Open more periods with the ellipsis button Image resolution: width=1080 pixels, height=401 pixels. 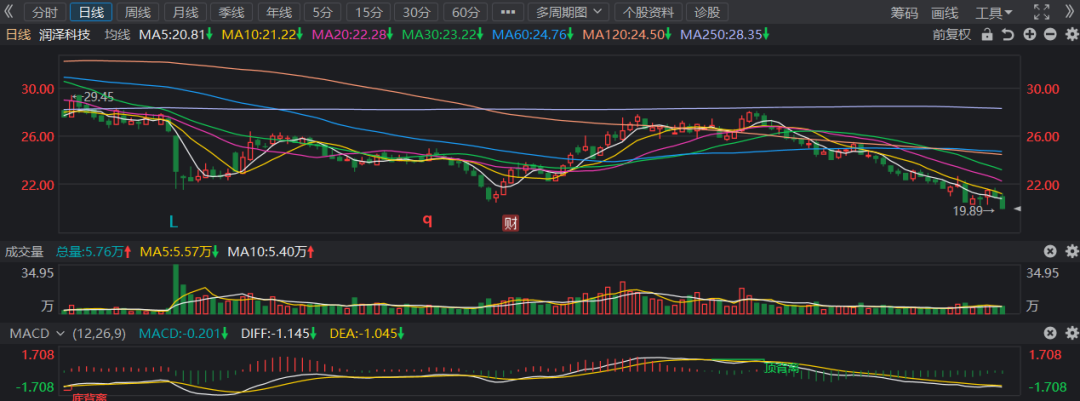(x=508, y=13)
